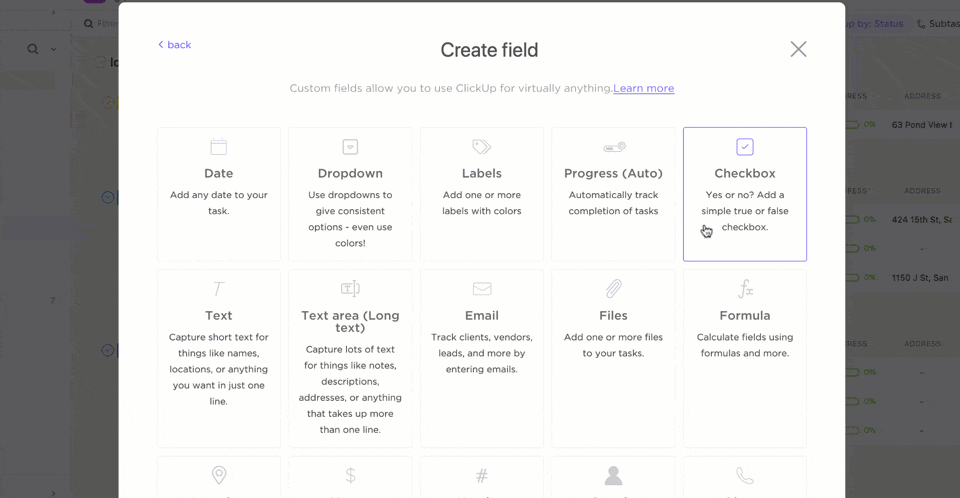Select the dollar sign money field icon
Image resolution: width=960 pixels, height=498 pixels.
coord(350,475)
